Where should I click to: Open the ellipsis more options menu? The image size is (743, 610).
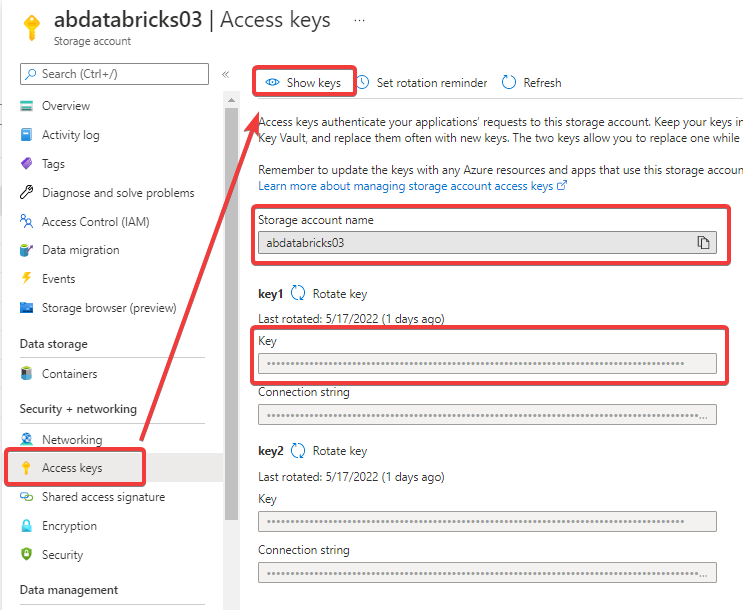(x=360, y=20)
